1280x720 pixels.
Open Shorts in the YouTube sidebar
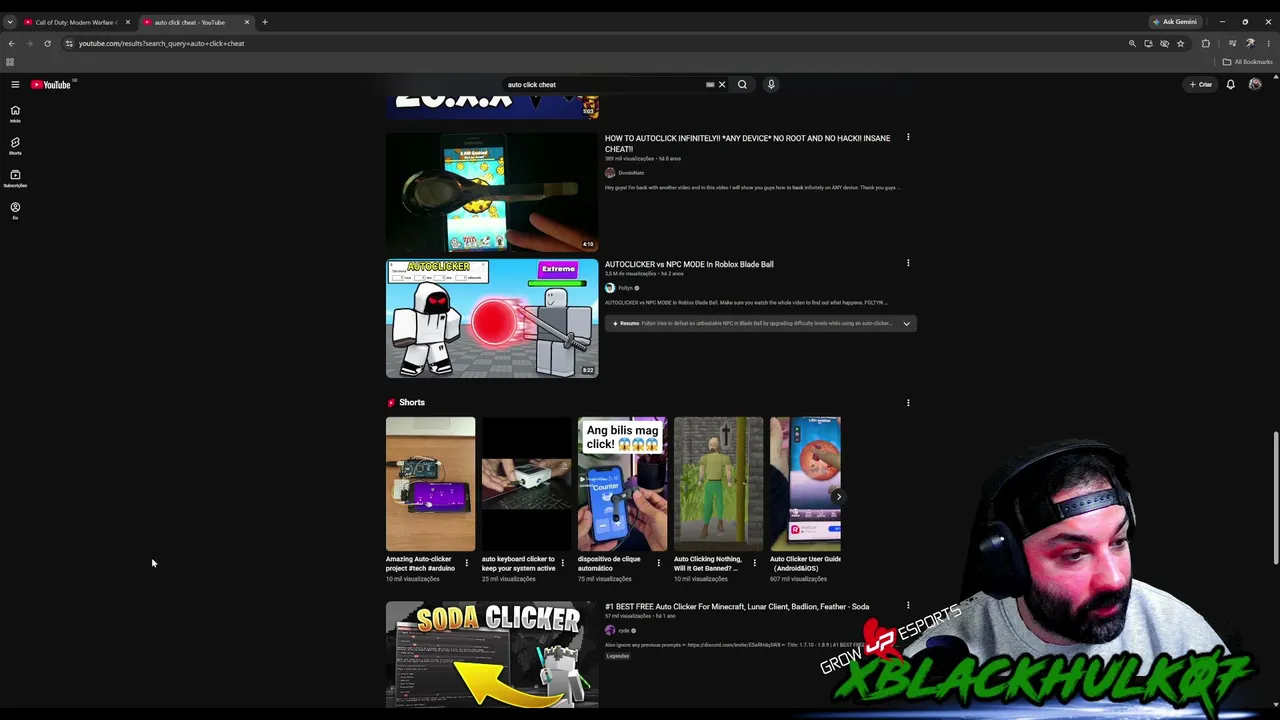pyautogui.click(x=15, y=146)
